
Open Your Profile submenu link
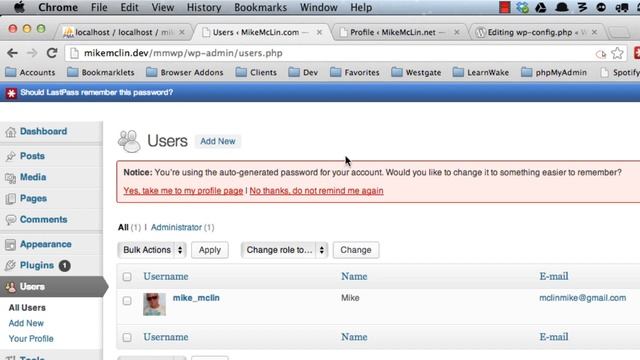pyautogui.click(x=31, y=339)
